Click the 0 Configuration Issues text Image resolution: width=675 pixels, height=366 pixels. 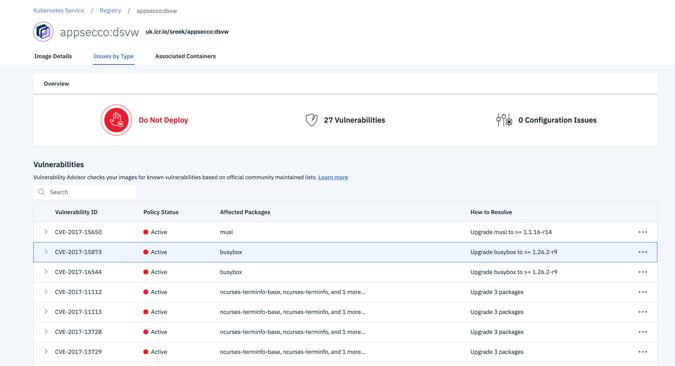pos(557,120)
